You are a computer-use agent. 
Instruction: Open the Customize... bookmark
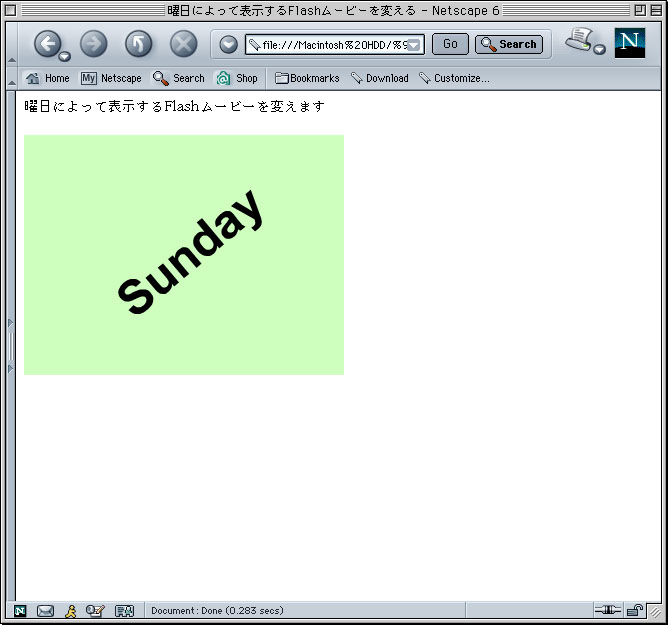pos(454,78)
